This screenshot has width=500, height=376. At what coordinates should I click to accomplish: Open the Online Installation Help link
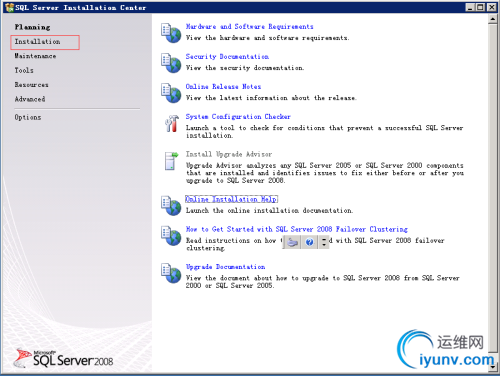point(231,199)
